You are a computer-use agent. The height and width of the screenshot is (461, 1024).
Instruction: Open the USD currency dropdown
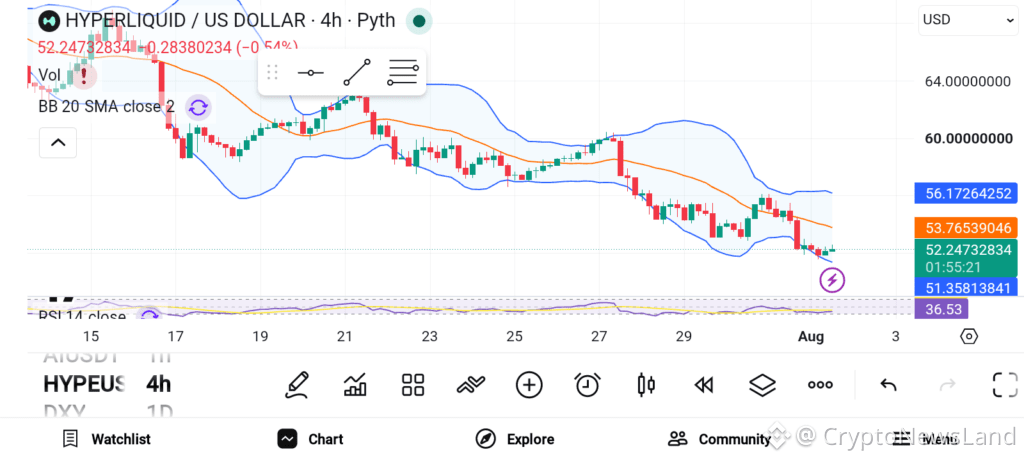tap(968, 20)
